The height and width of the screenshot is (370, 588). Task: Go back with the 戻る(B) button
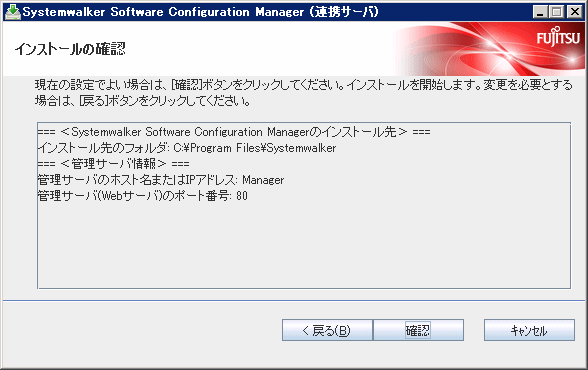coord(327,330)
